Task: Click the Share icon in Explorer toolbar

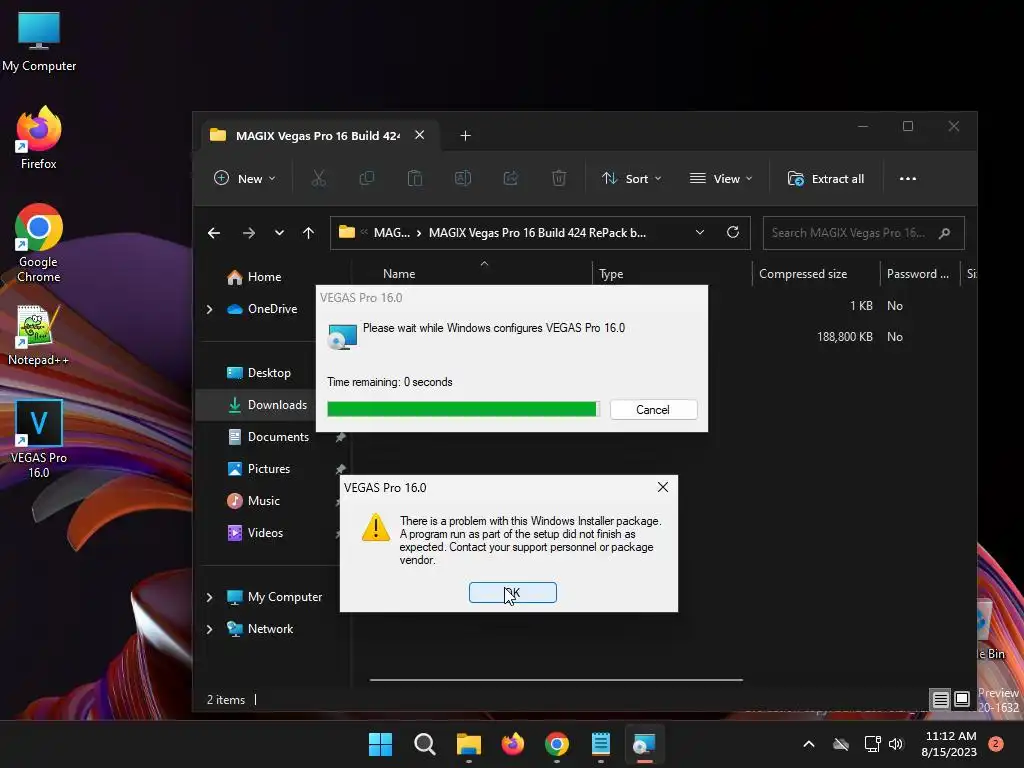Action: 511,178
